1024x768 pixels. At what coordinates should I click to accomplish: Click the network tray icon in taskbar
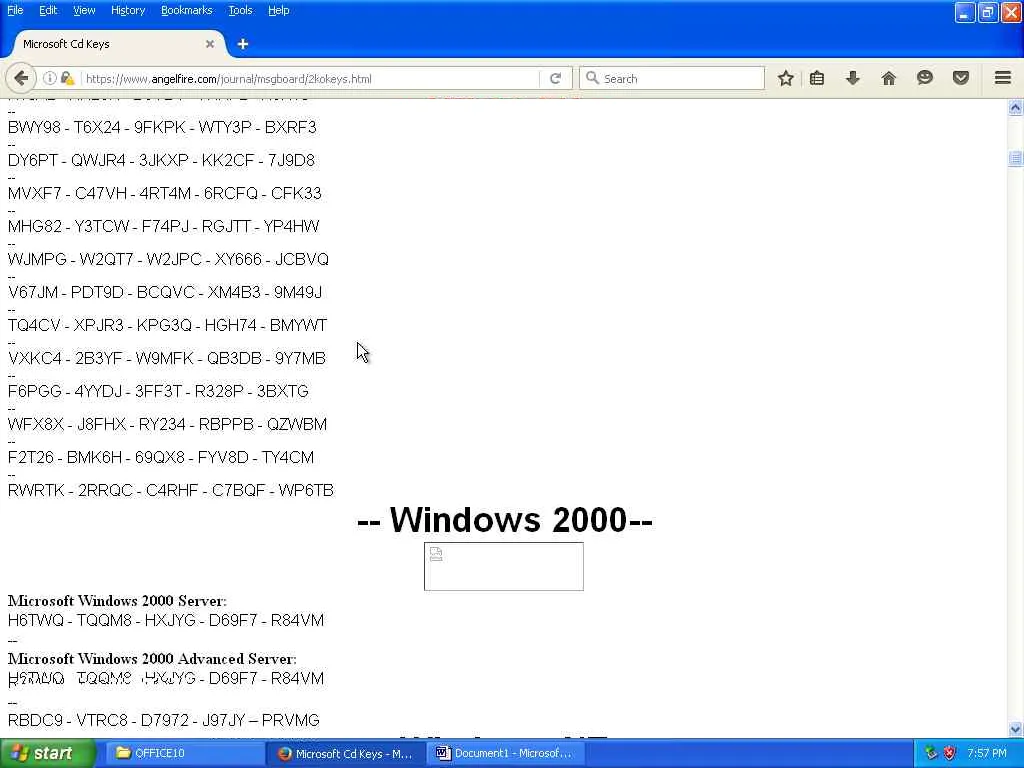pos(931,753)
